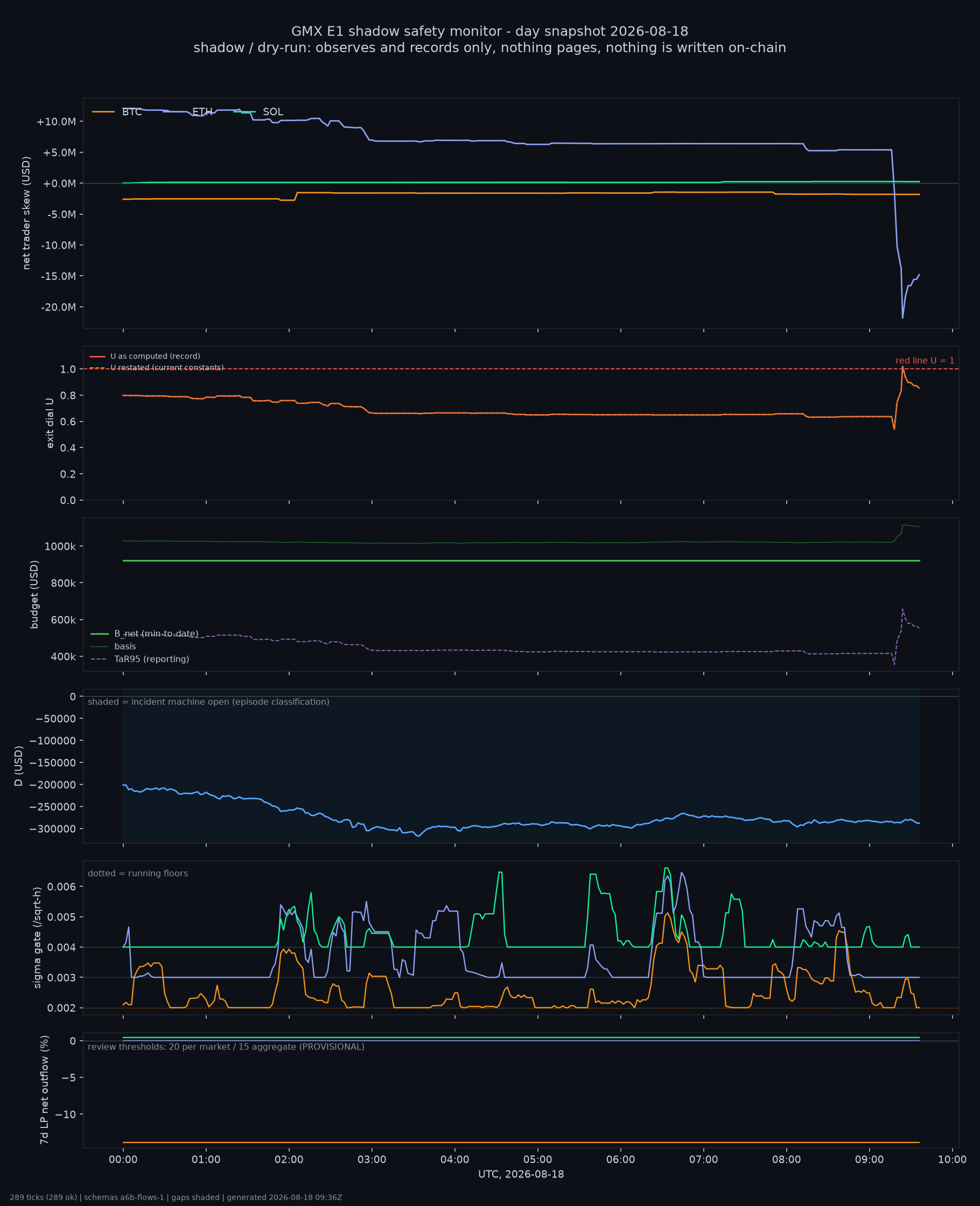Click the '-10.0M' skew axis tick
The height and width of the screenshot is (1206, 980).
[x=58, y=246]
